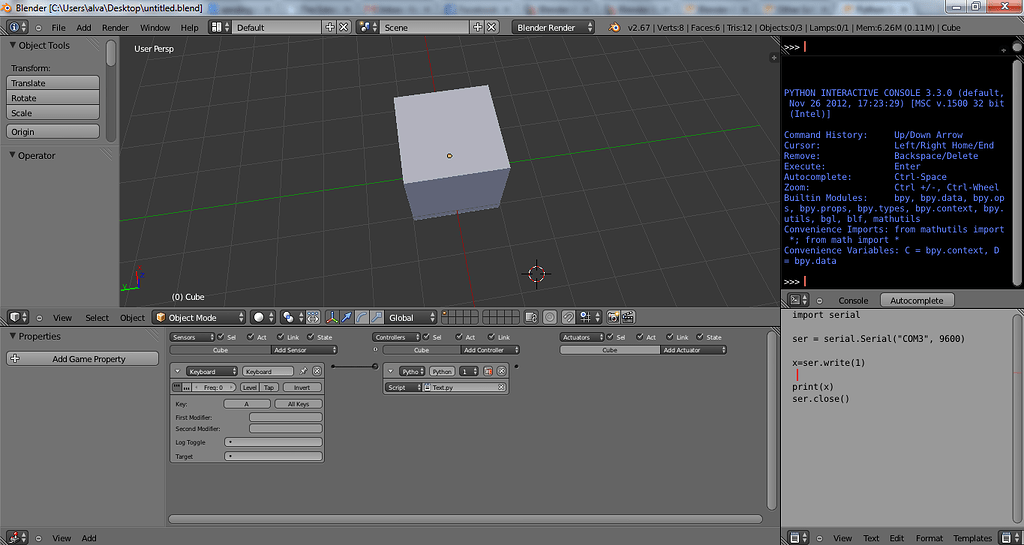1024x545 pixels.
Task: Click the controller priority icon beside state number
Action: point(487,371)
